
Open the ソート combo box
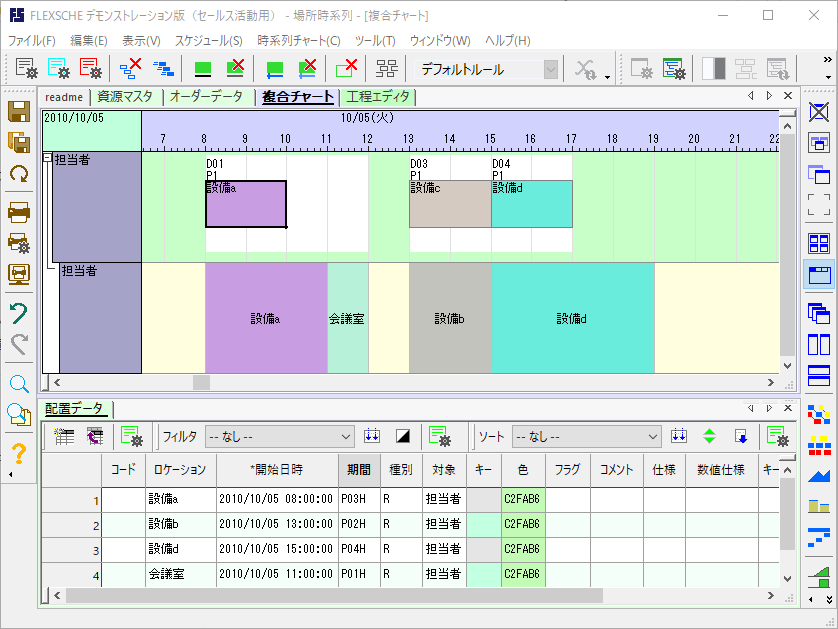(x=652, y=436)
